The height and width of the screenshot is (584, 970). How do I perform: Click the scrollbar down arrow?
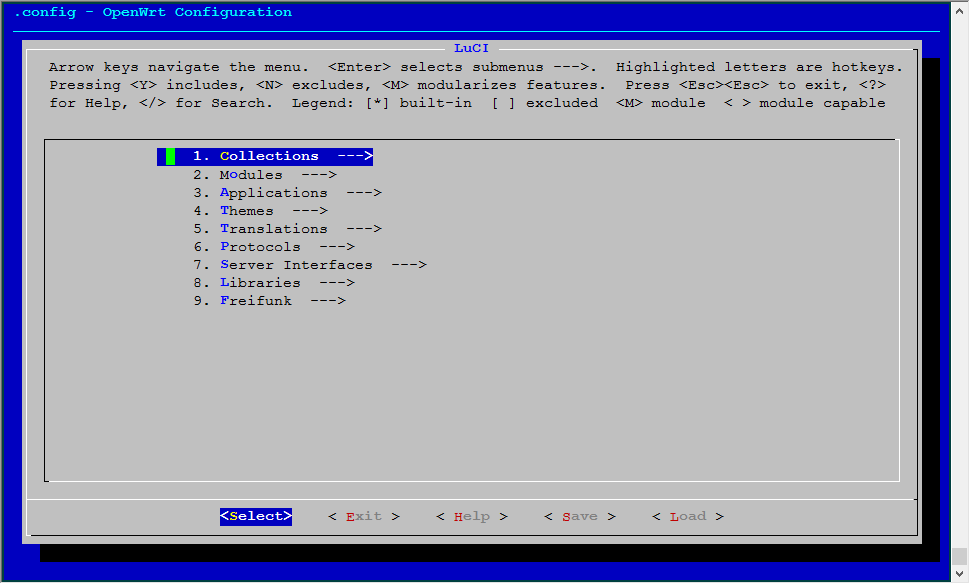[x=959, y=573]
